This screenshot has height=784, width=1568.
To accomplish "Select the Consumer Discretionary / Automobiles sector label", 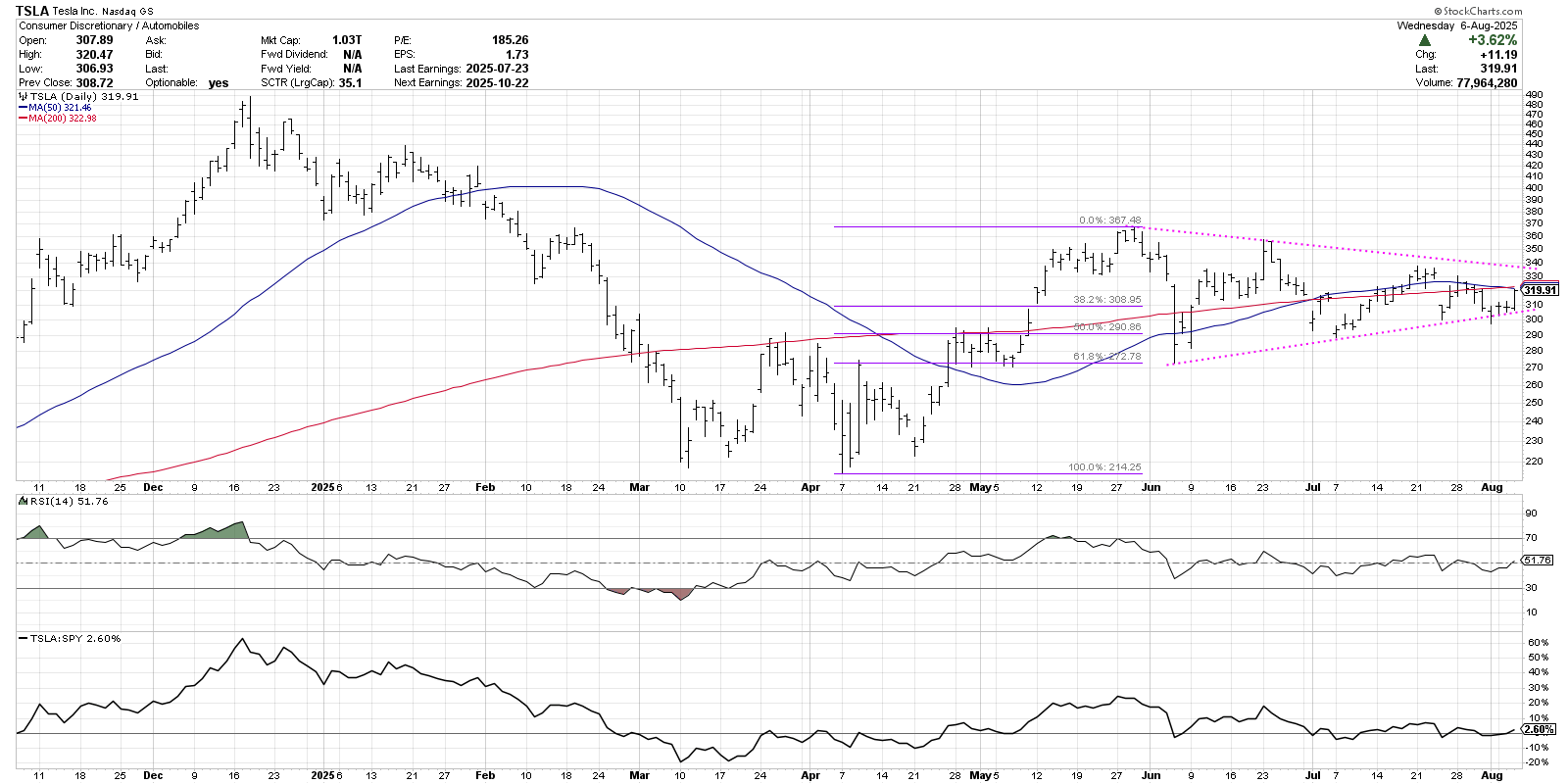I will coord(109,25).
